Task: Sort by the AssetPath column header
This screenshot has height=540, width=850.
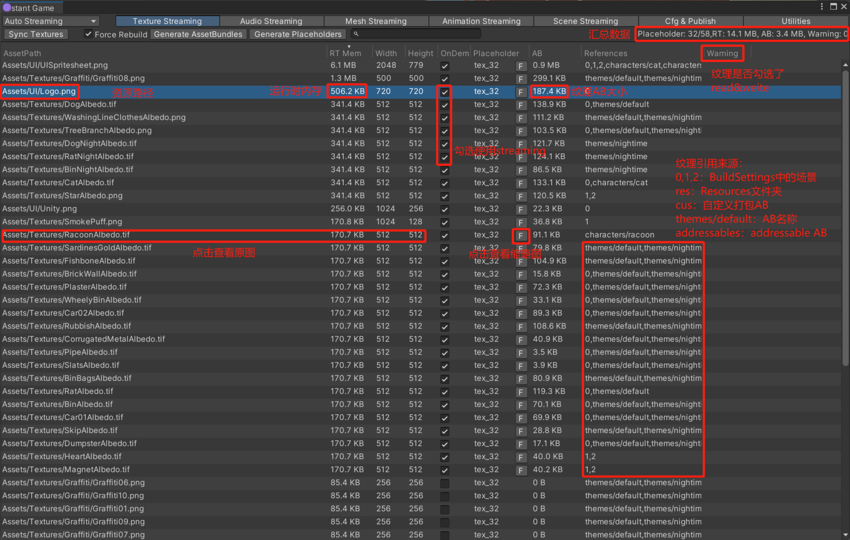Action: pyautogui.click(x=23, y=53)
